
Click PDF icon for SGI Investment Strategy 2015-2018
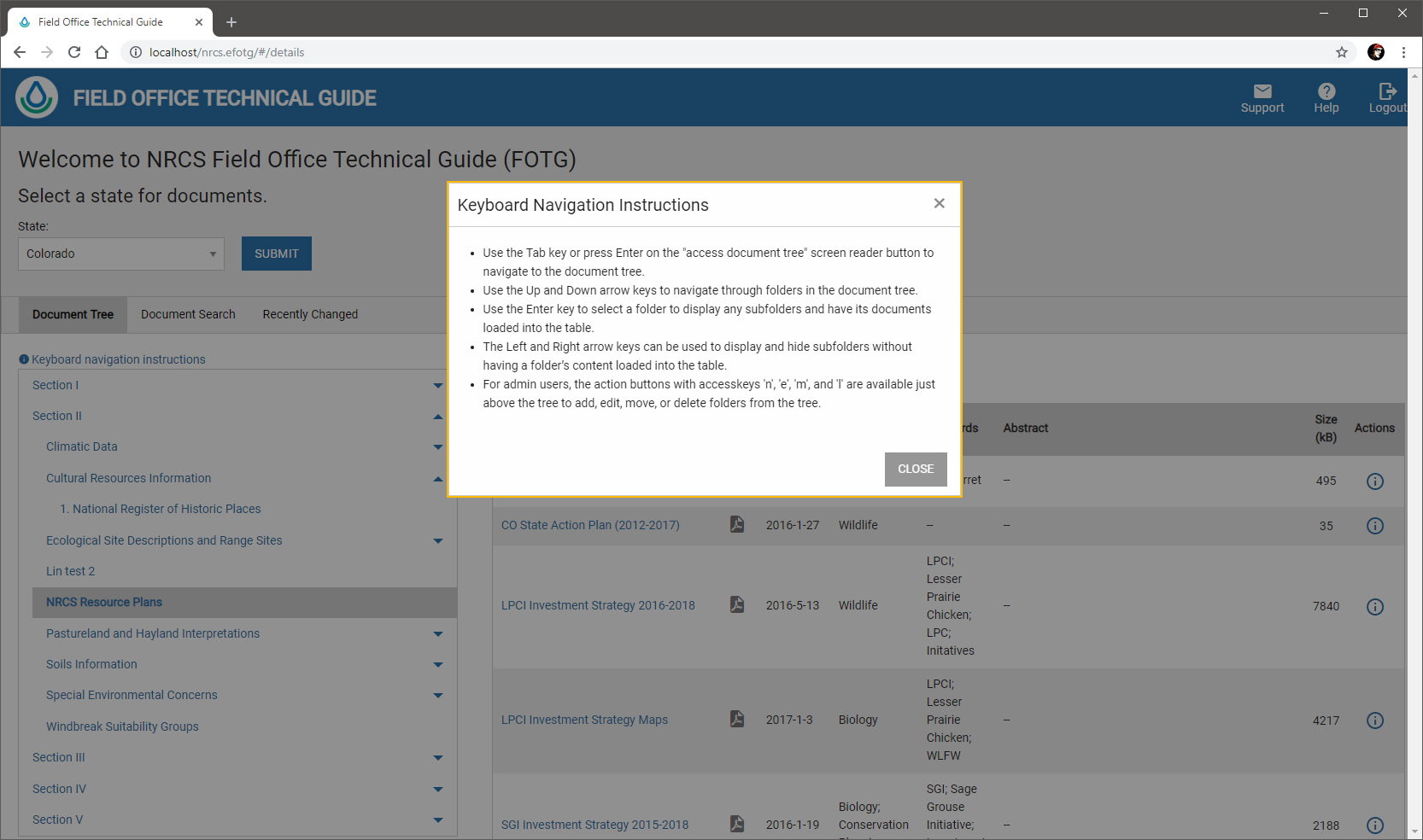[737, 824]
